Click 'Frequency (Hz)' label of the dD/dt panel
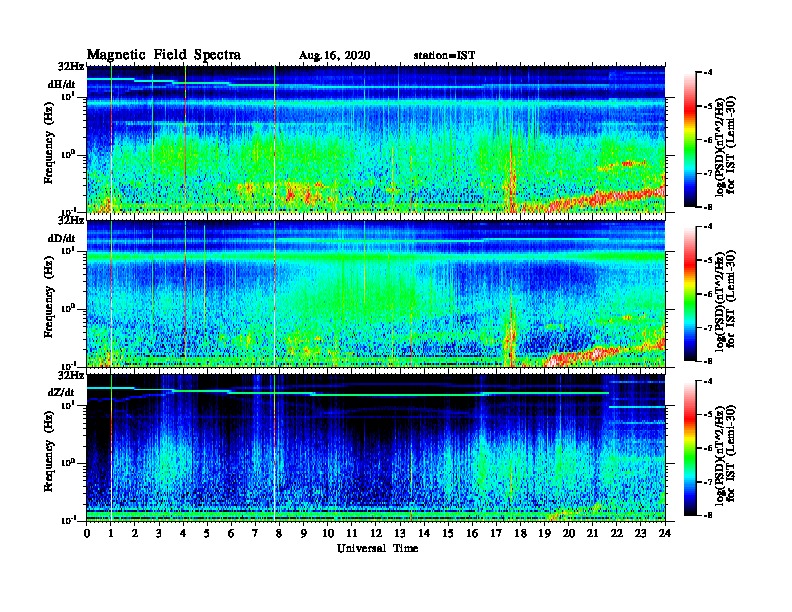 [49, 297]
